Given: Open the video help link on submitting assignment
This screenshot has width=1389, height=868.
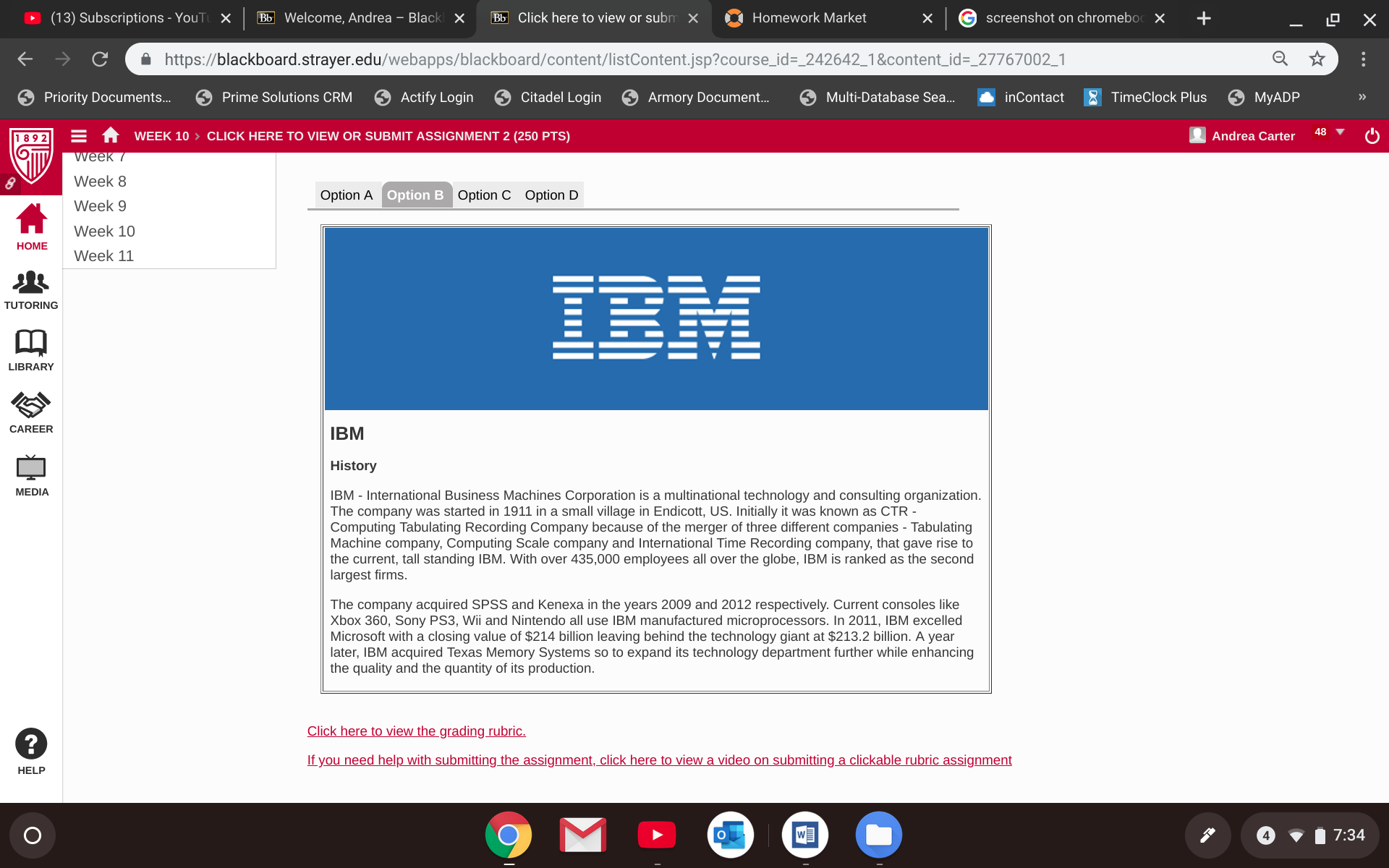Looking at the screenshot, I should (x=660, y=760).
